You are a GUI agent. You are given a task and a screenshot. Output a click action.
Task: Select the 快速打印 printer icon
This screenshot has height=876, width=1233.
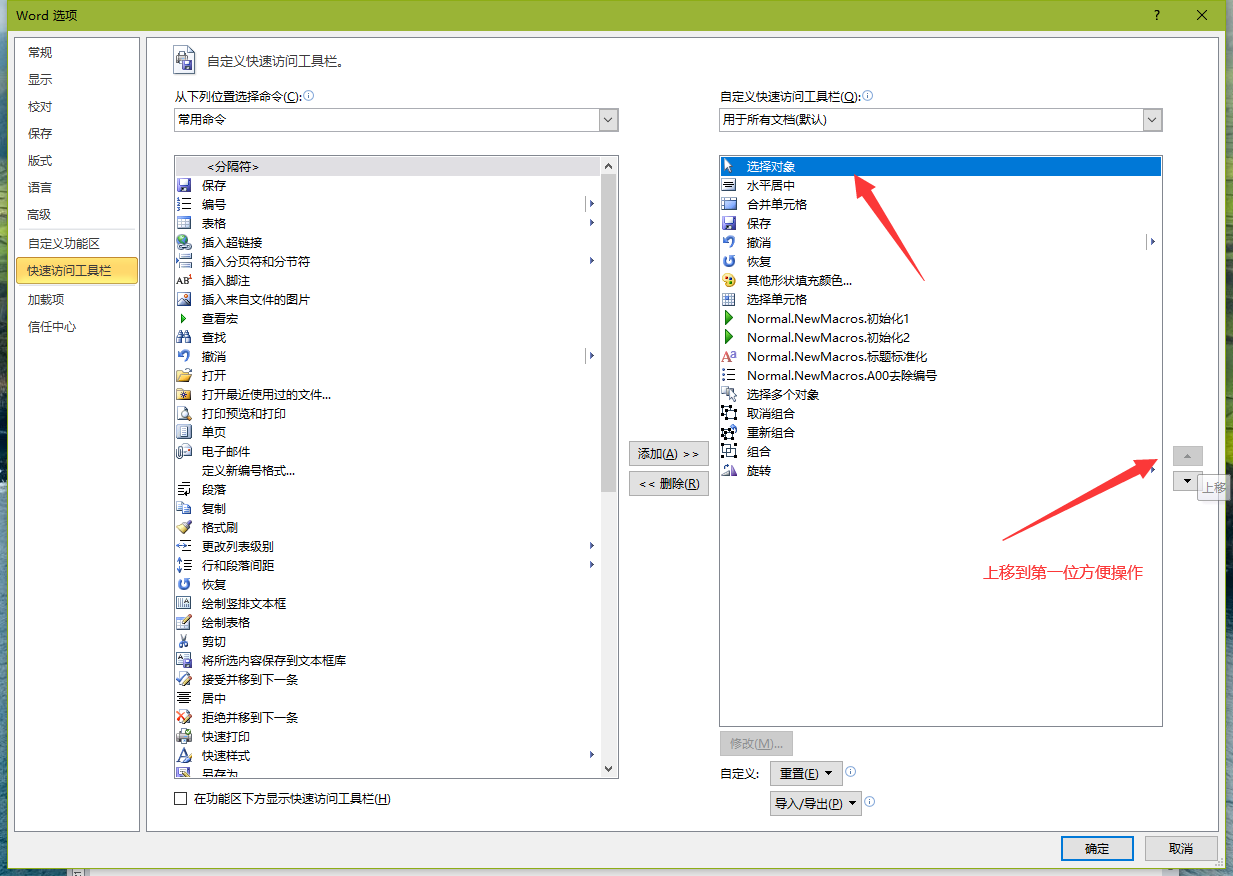(x=184, y=736)
